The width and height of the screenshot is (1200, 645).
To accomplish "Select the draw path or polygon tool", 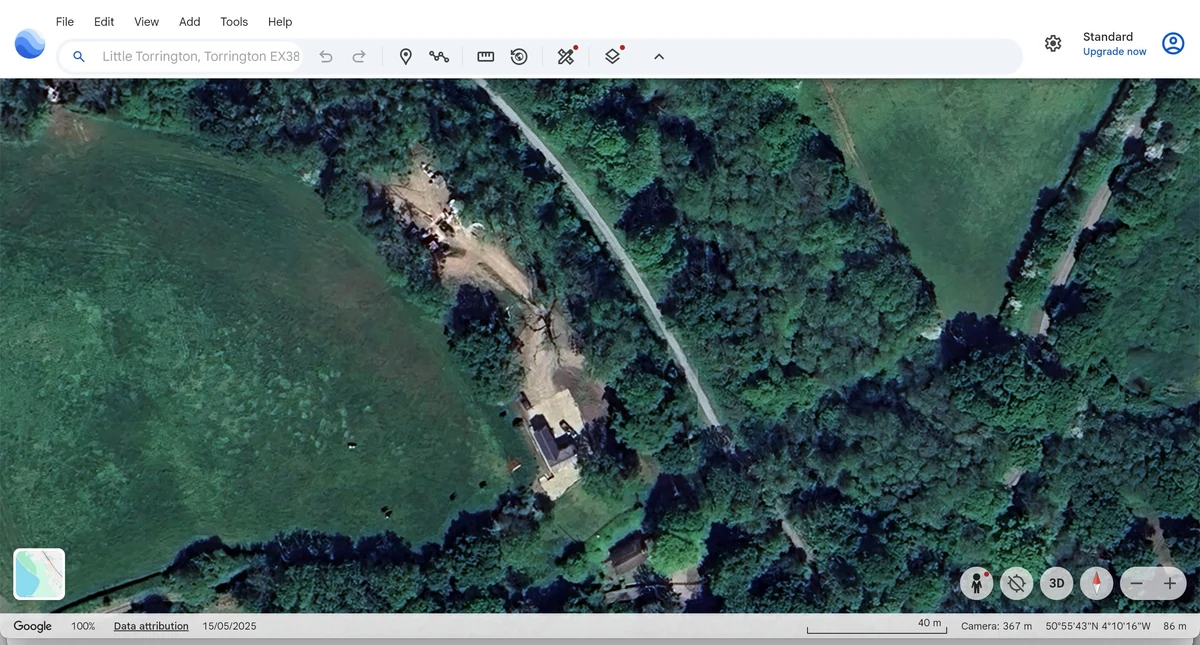I will pyautogui.click(x=439, y=57).
